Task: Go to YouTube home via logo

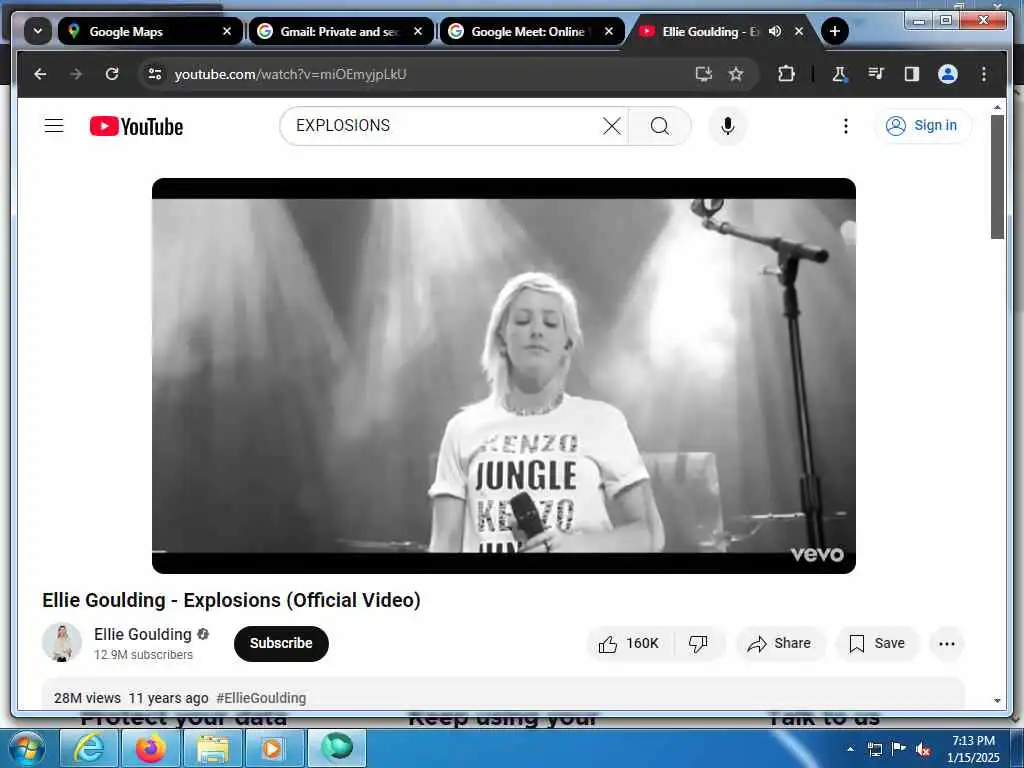Action: pos(136,126)
